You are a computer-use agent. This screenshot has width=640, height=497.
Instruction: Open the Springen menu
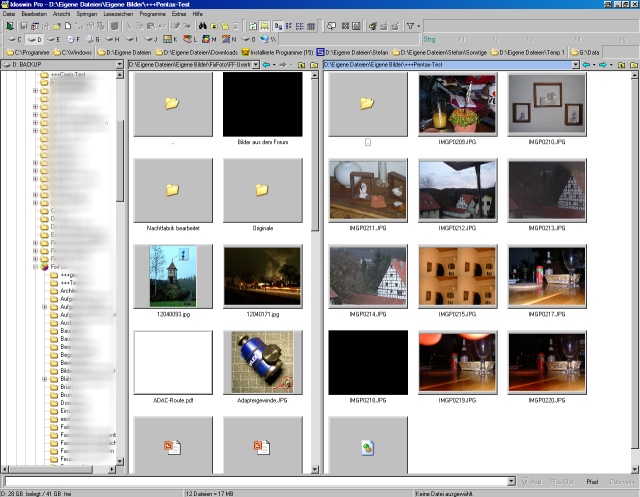[87, 14]
